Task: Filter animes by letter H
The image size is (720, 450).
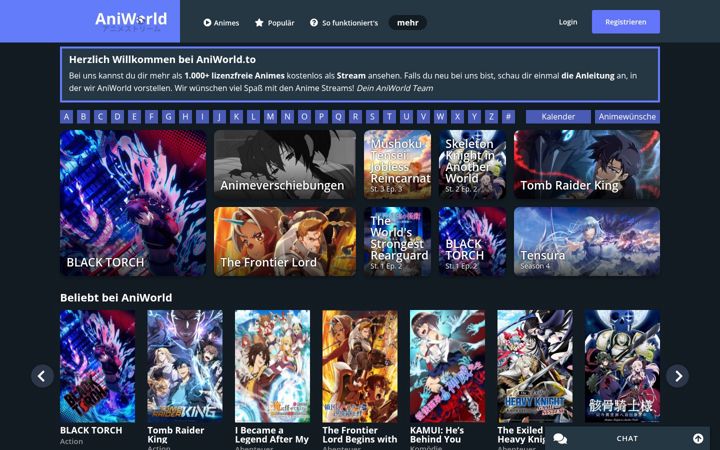Action: tap(186, 117)
